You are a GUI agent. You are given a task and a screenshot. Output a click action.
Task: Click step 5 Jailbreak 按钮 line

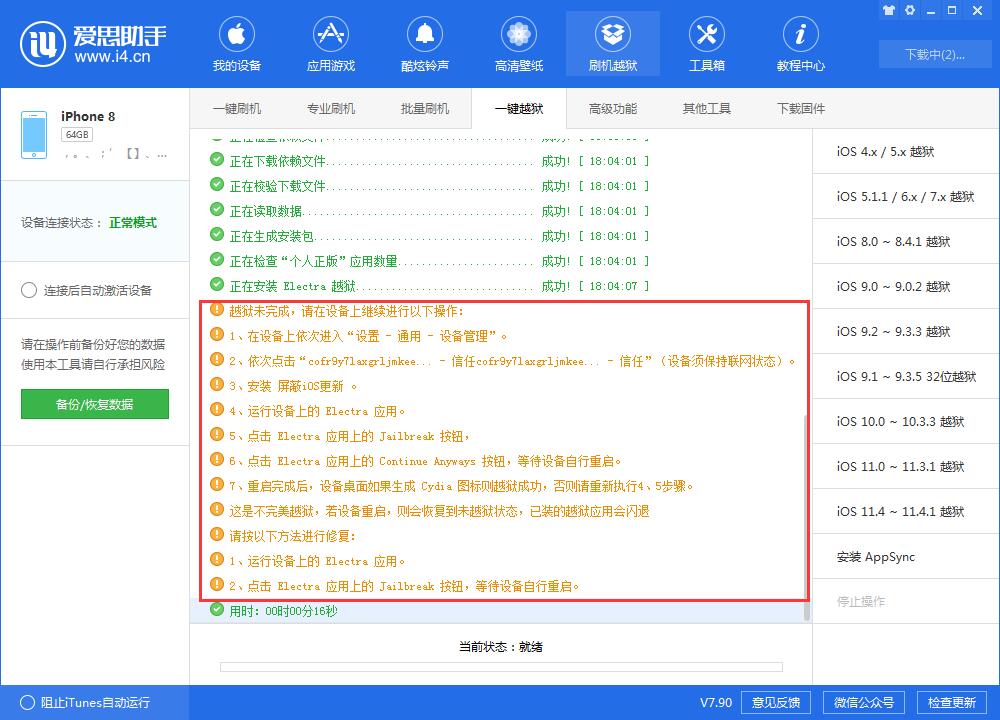point(340,436)
